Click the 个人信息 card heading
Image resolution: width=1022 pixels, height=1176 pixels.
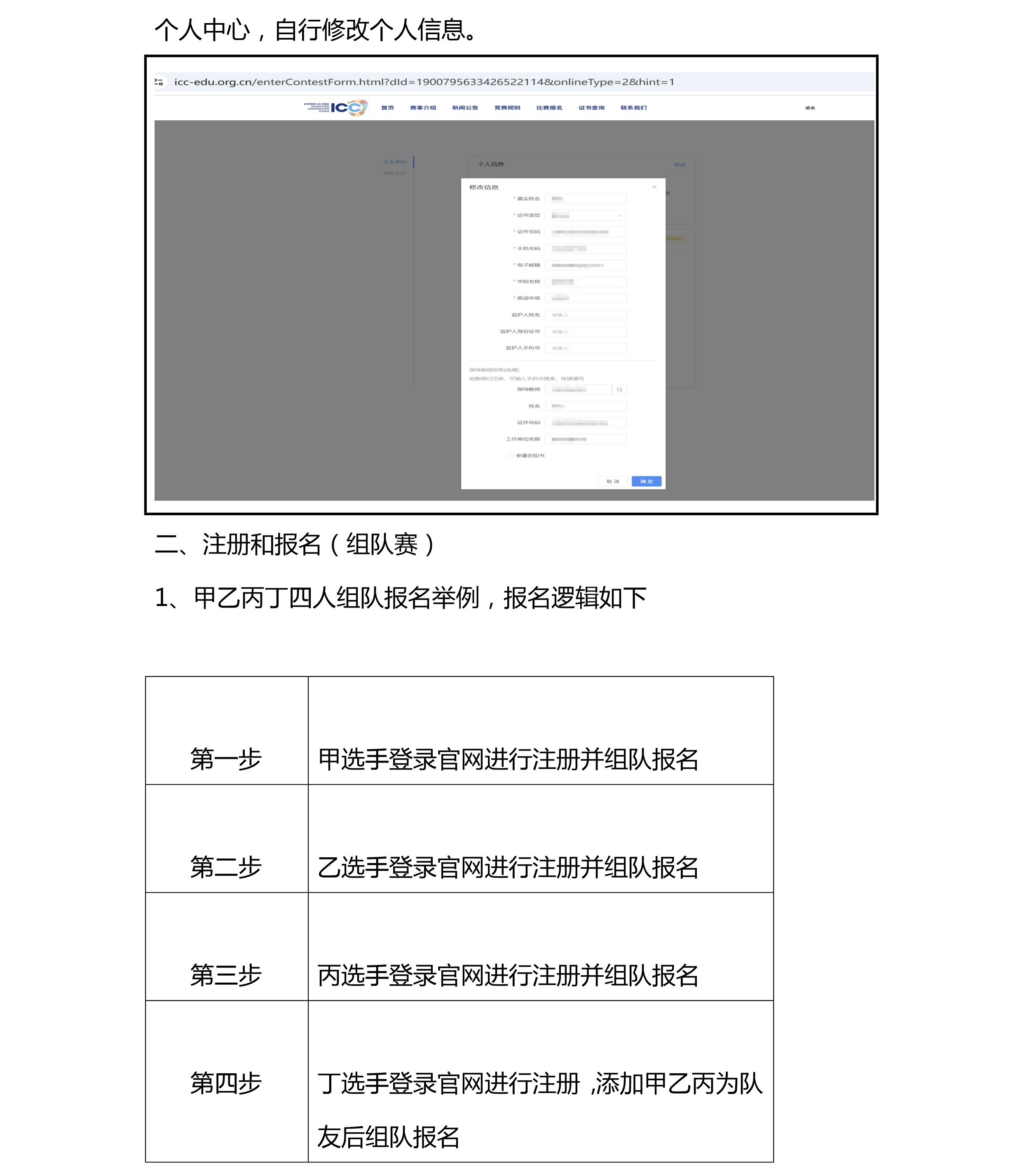[490, 164]
